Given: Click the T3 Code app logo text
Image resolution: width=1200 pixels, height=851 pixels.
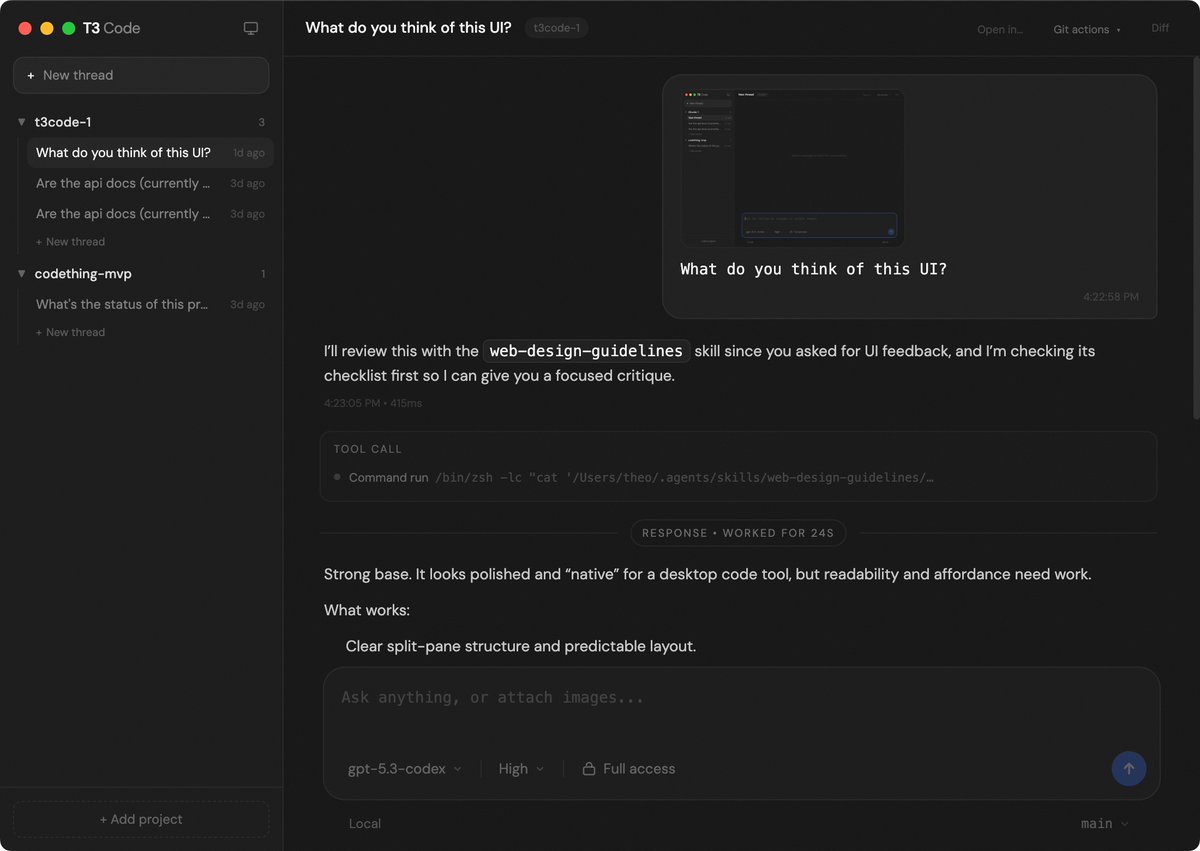Looking at the screenshot, I should coord(112,28).
